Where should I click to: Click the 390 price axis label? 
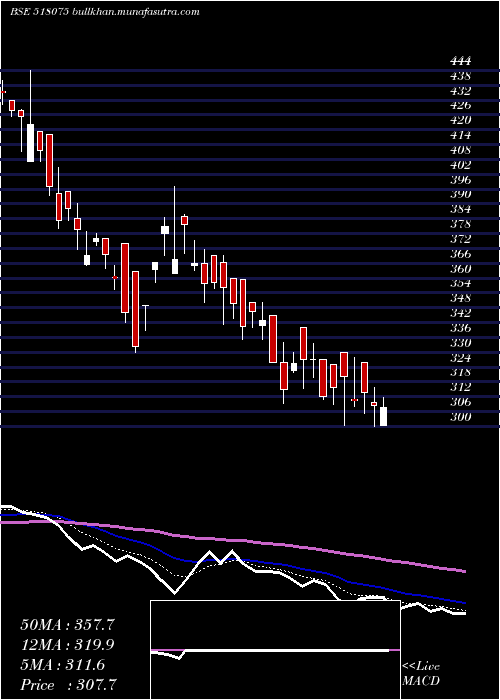coord(460,194)
